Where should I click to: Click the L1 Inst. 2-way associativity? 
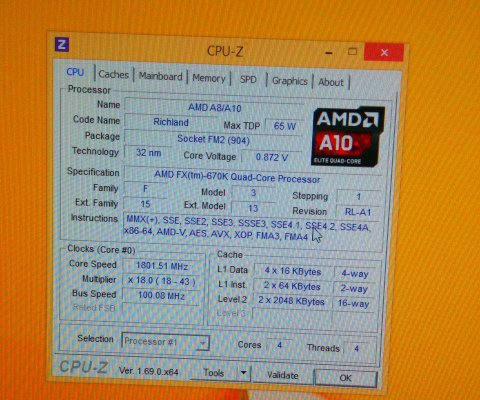click(354, 289)
